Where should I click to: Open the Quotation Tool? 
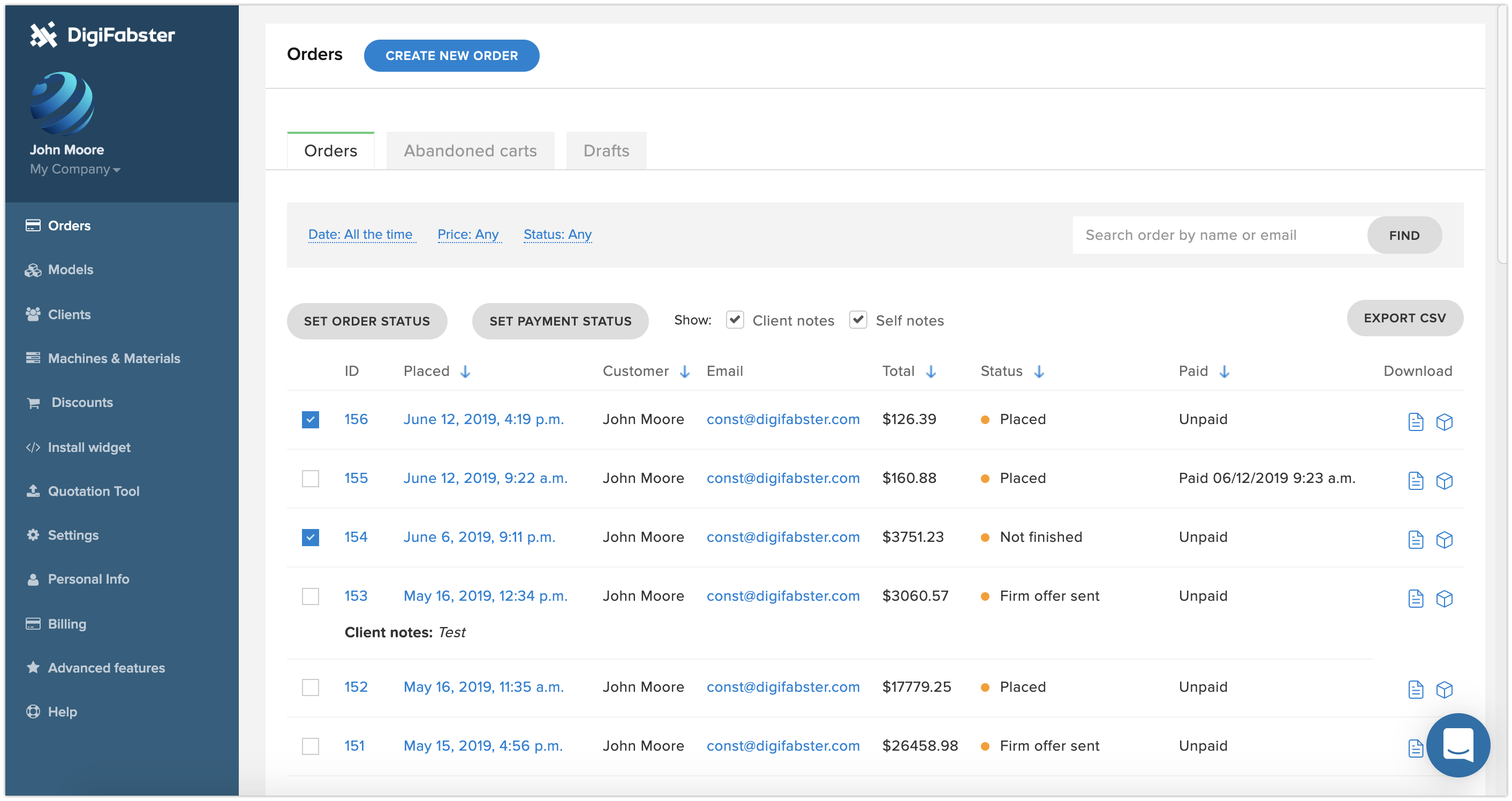pyautogui.click(x=94, y=491)
